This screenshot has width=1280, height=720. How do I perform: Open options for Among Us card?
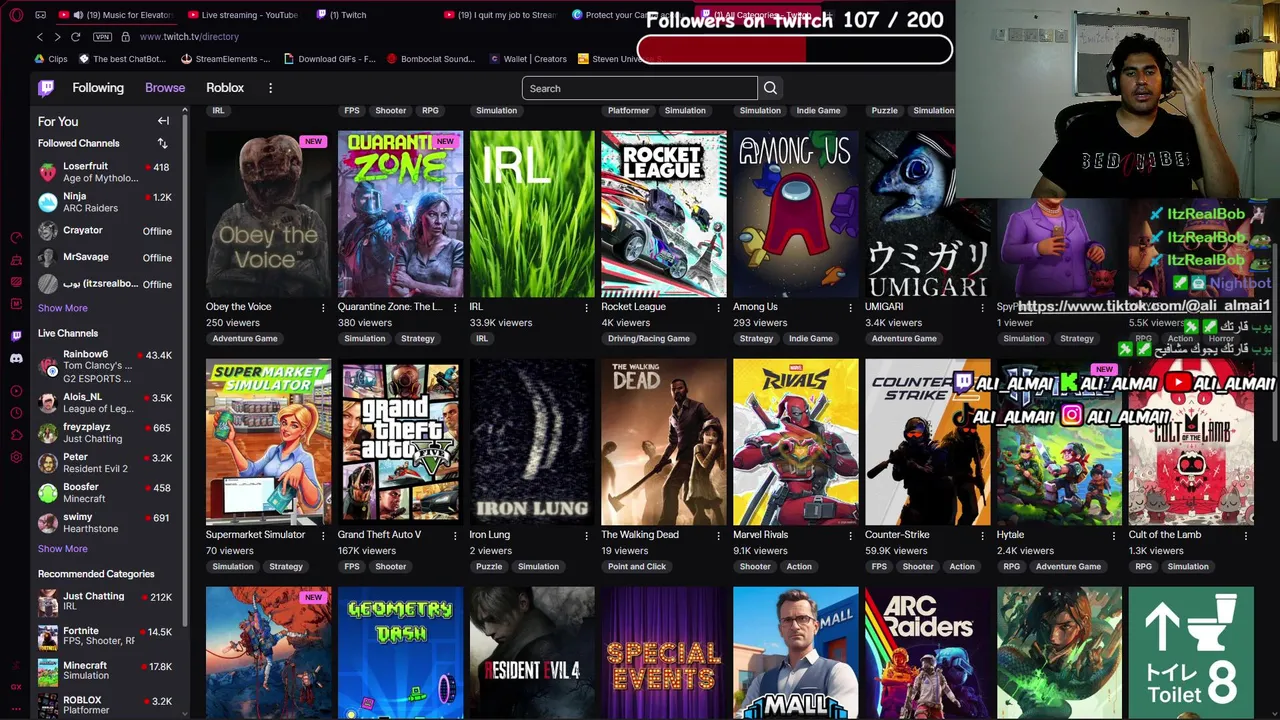[x=850, y=307]
